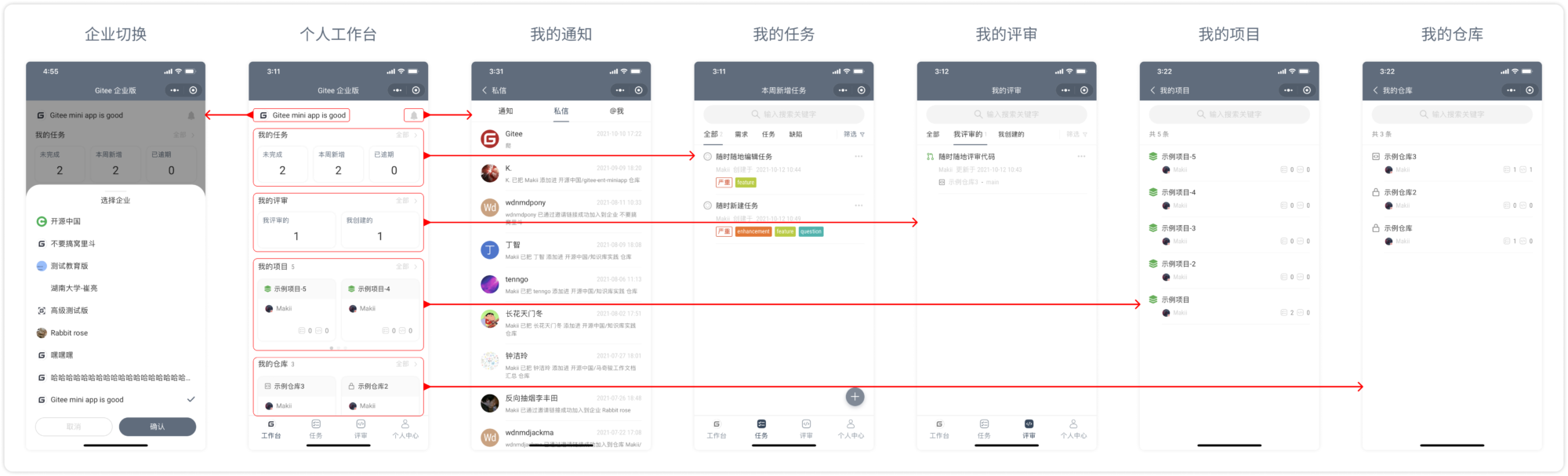
Task: Focus search field on 本周新增任务 screen
Action: (x=783, y=114)
